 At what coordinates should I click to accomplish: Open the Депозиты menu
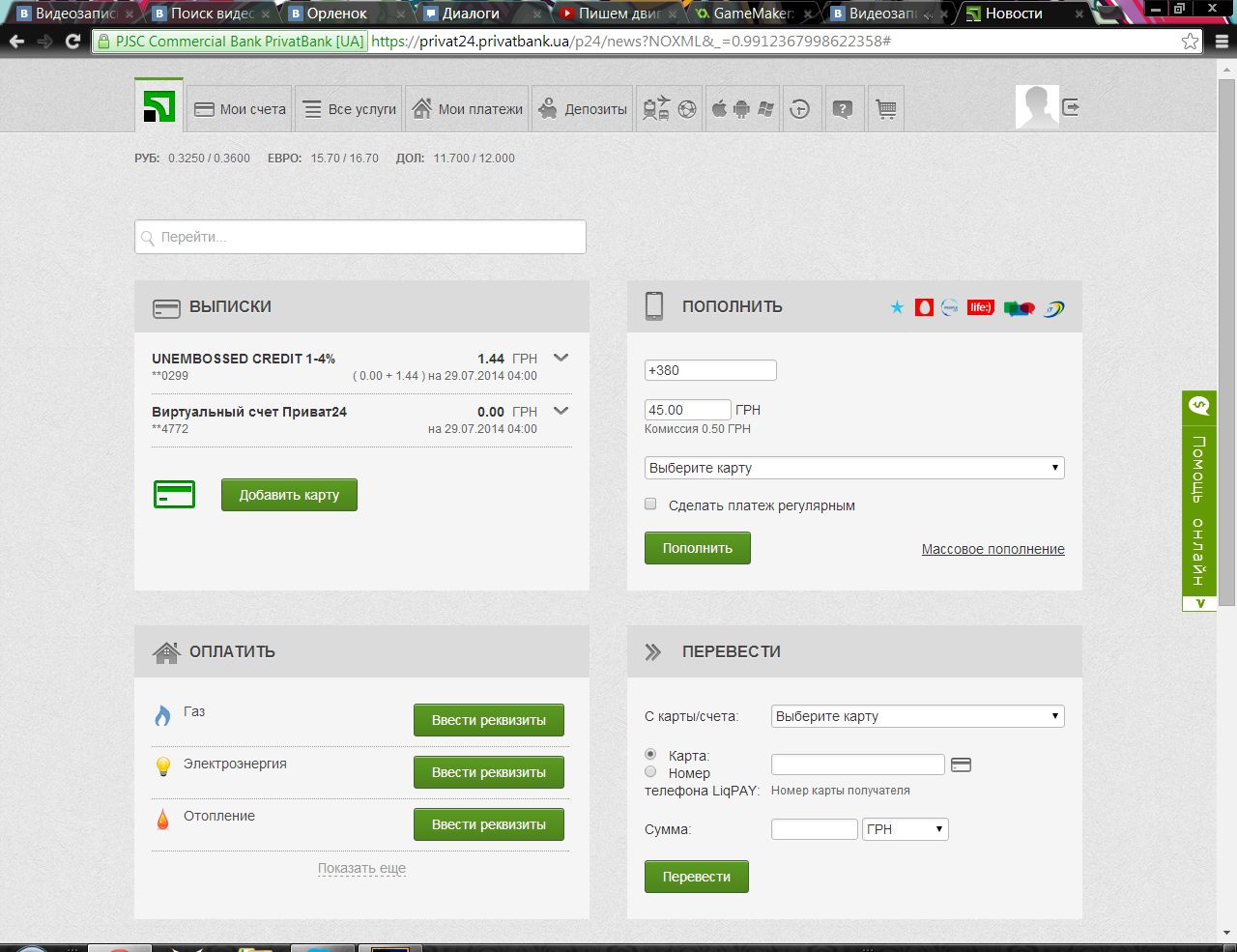click(583, 109)
